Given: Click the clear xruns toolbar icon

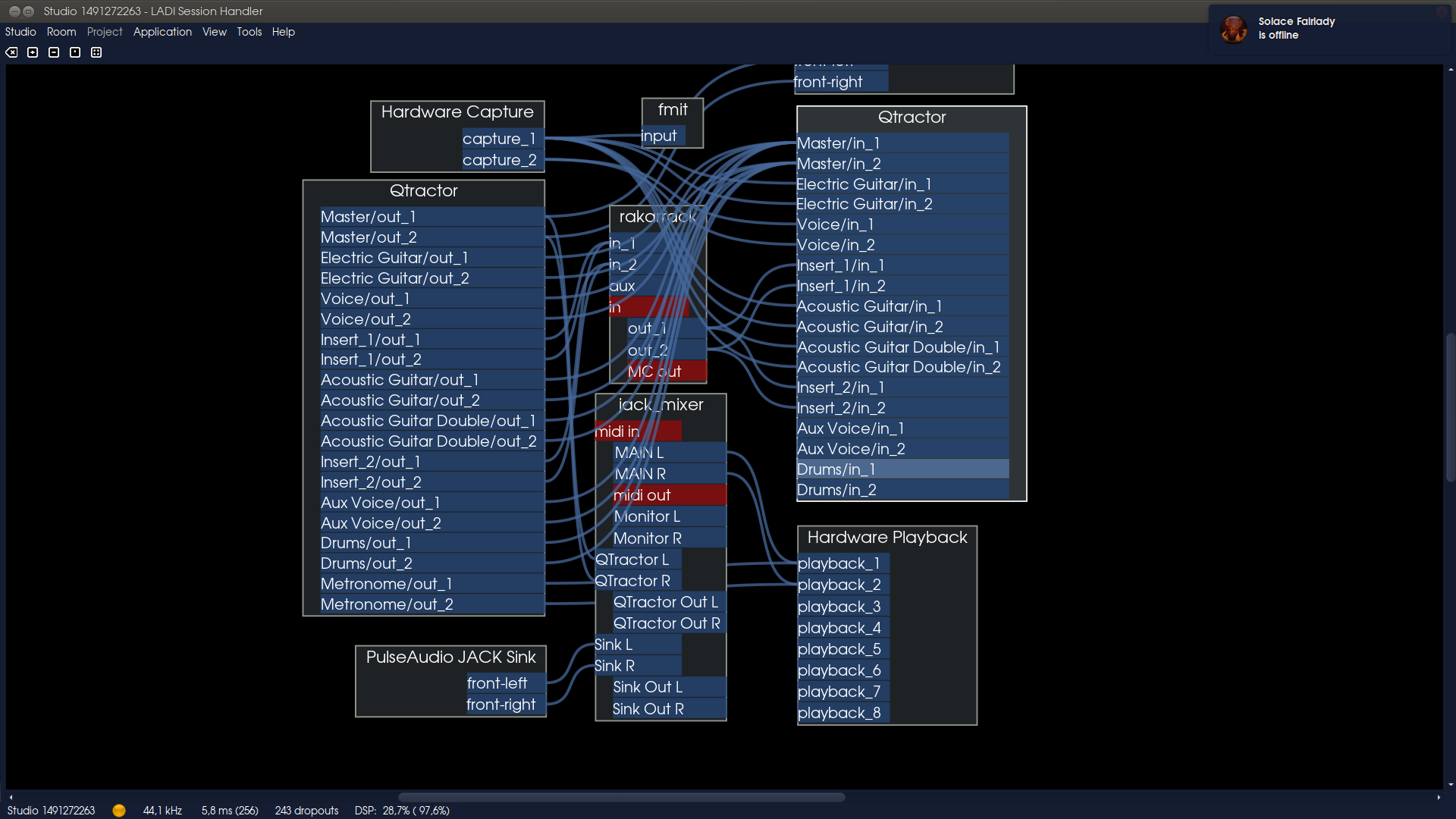Looking at the screenshot, I should [x=11, y=52].
